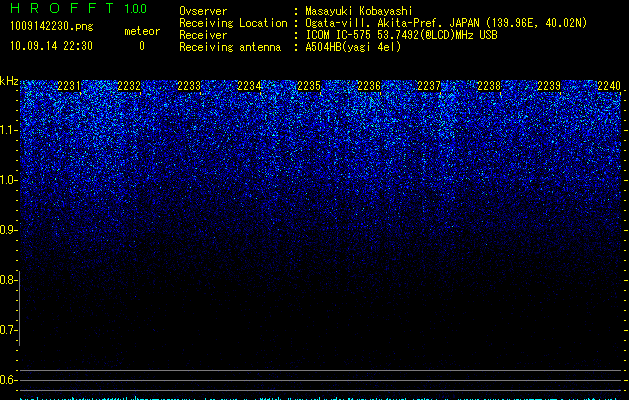This screenshot has width=629, height=400.
Task: Click the 2235 time marker
Action: point(309,85)
